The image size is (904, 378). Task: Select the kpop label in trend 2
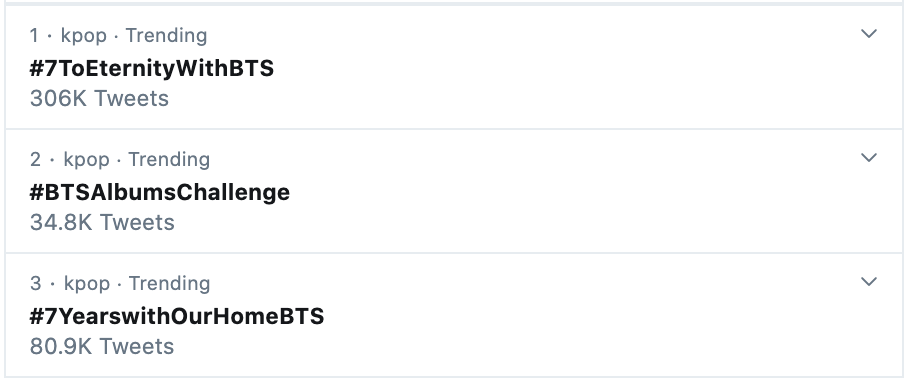pyautogui.click(x=86, y=160)
